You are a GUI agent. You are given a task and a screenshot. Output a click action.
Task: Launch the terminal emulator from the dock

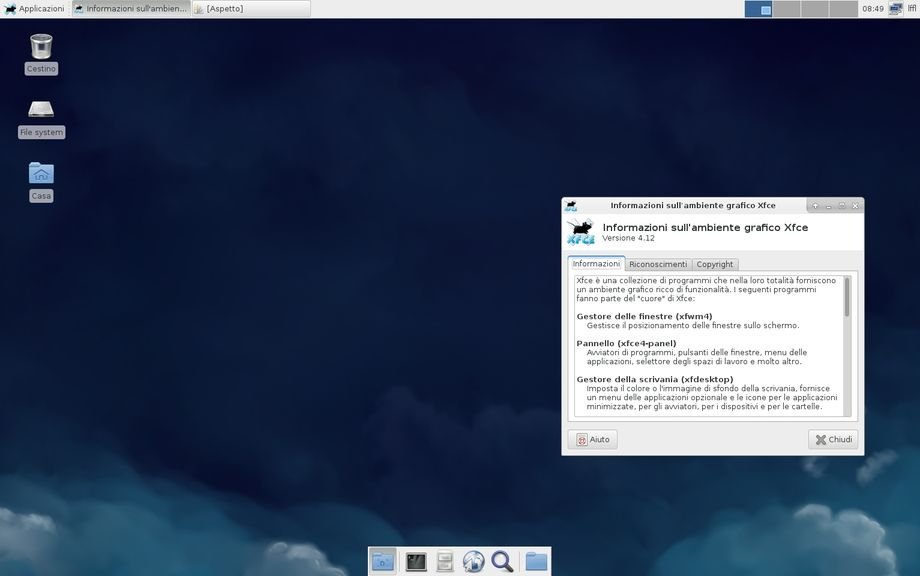pos(416,562)
